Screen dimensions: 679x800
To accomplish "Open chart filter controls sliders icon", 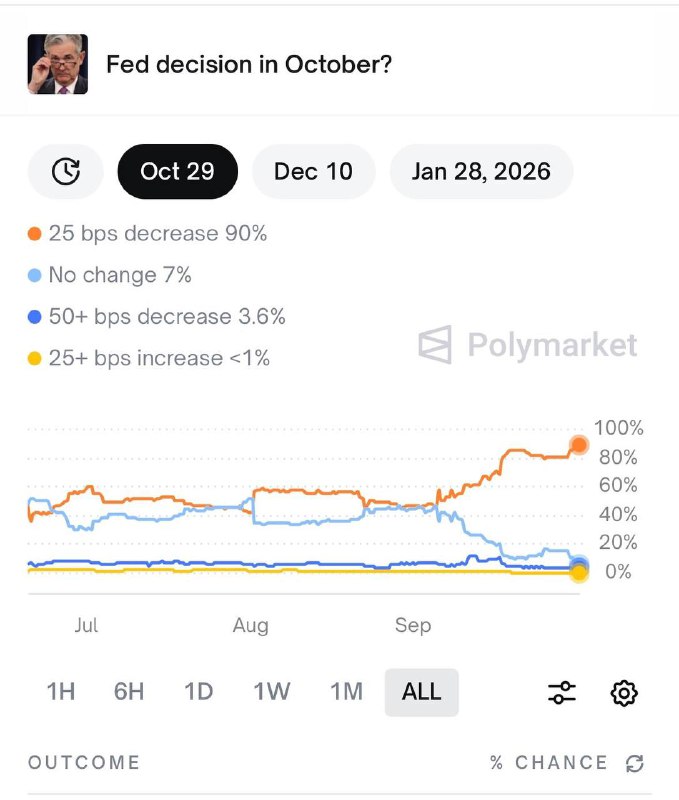I will [561, 691].
